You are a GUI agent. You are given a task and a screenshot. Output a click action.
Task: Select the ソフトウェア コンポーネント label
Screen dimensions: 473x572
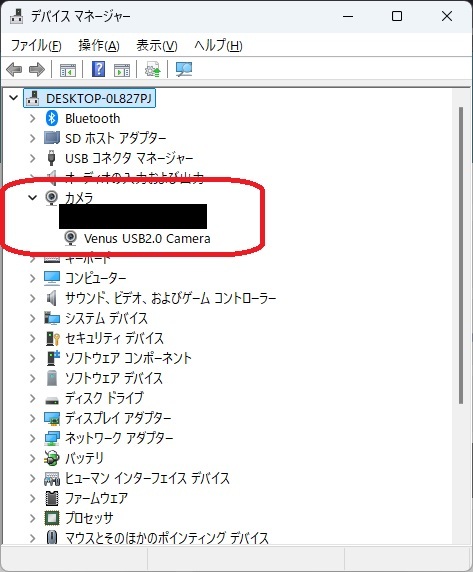pos(128,358)
